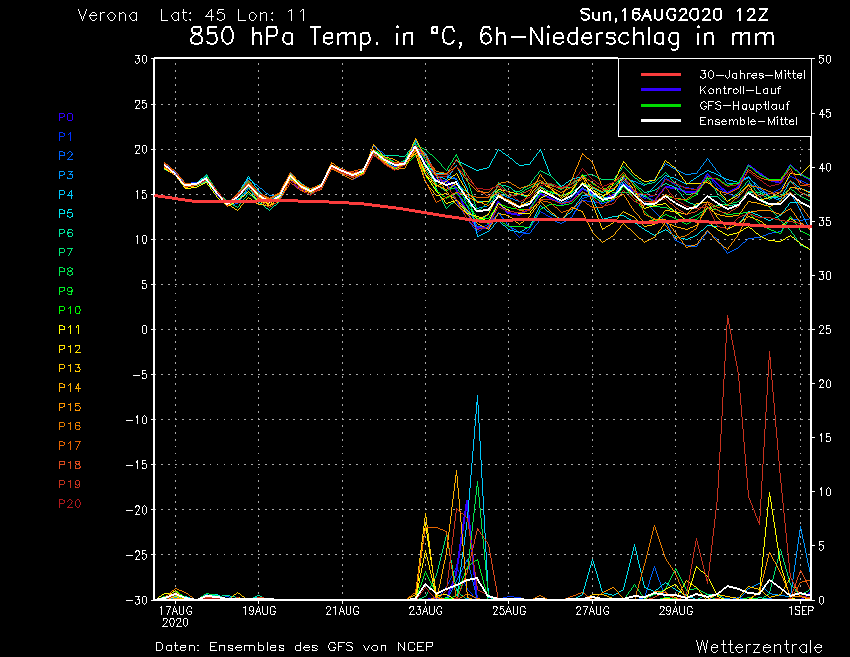Image resolution: width=850 pixels, height=657 pixels.
Task: Click the red 30-Jahres-Mittel legend line
Action: 661,75
